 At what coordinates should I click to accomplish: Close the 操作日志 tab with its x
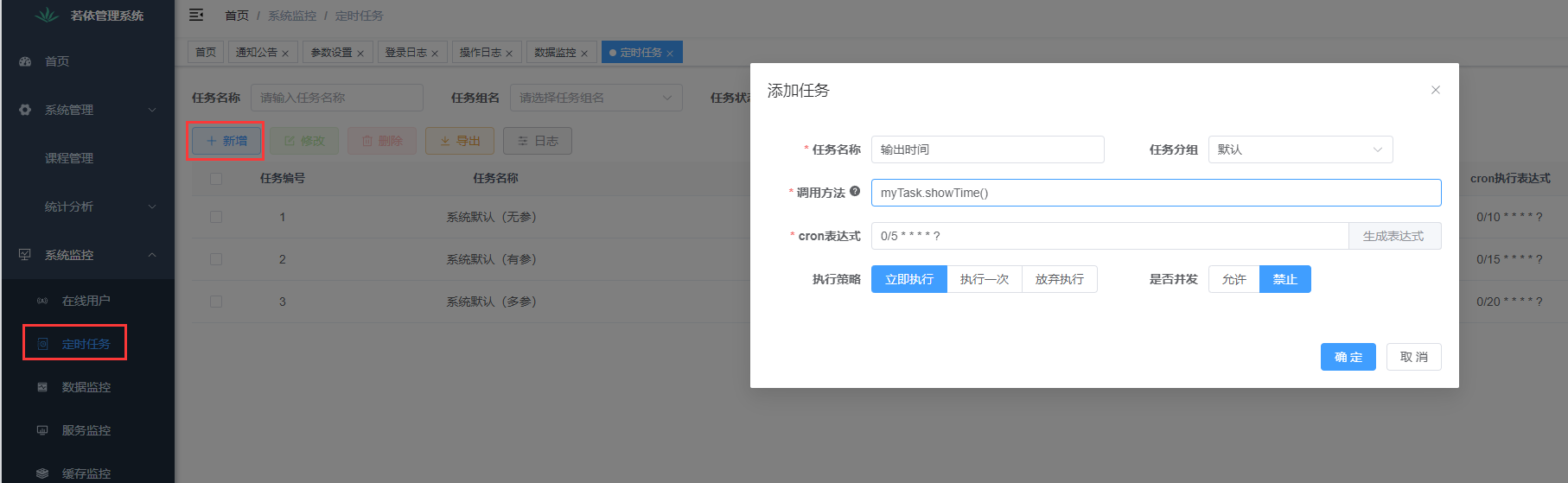pos(509,54)
